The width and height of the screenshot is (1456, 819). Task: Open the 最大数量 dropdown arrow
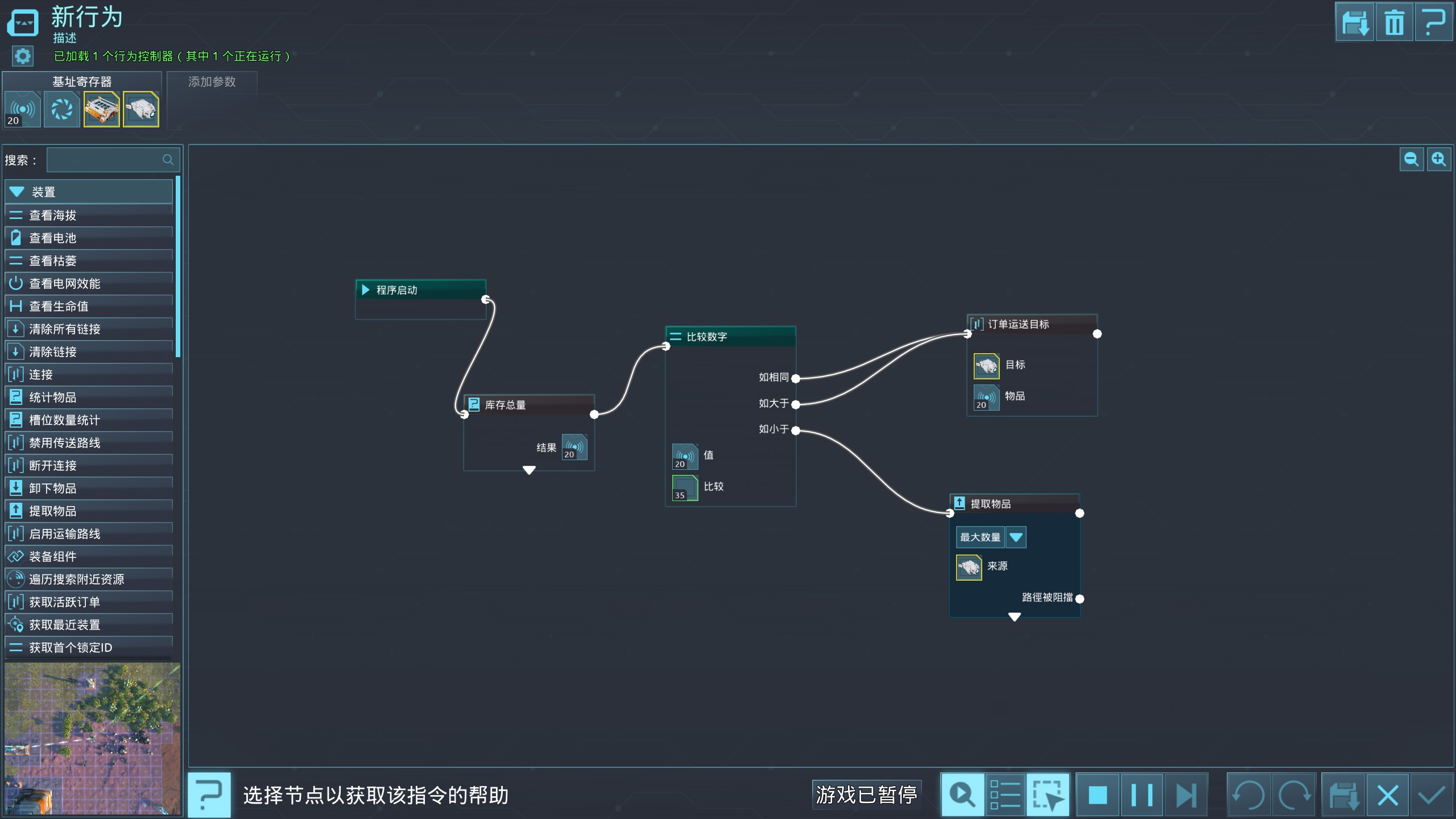1016,537
